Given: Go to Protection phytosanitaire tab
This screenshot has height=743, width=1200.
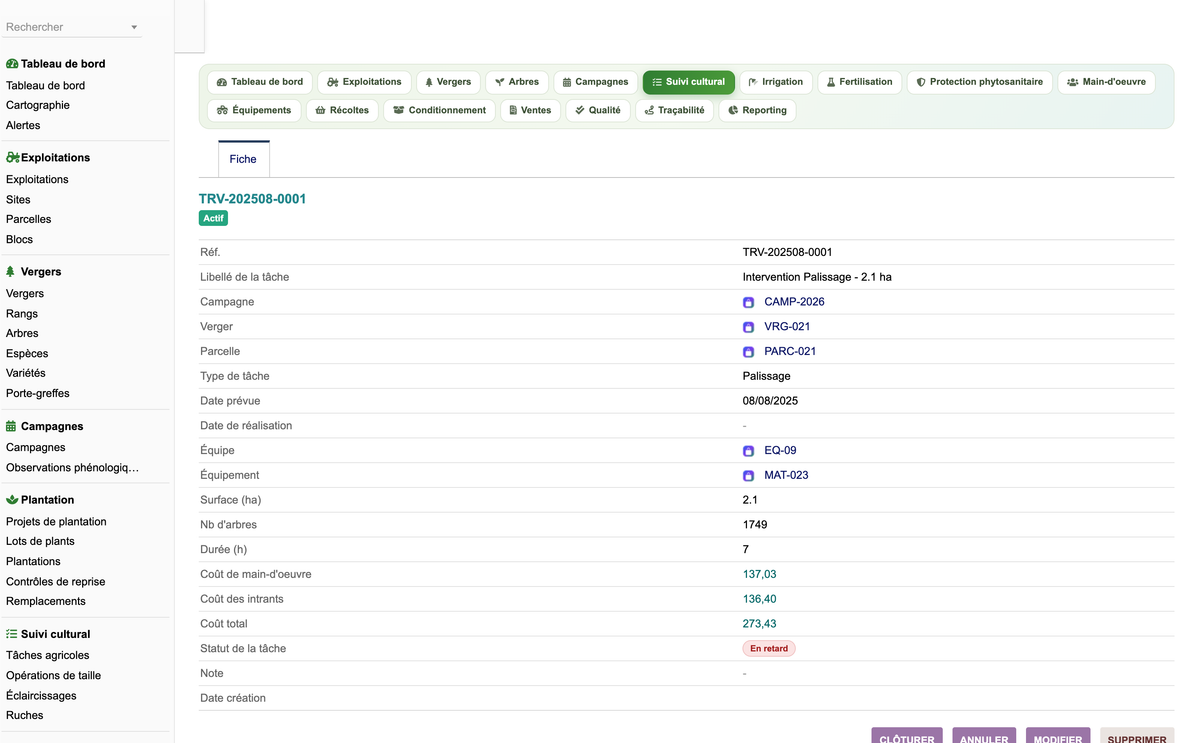Looking at the screenshot, I should [980, 82].
